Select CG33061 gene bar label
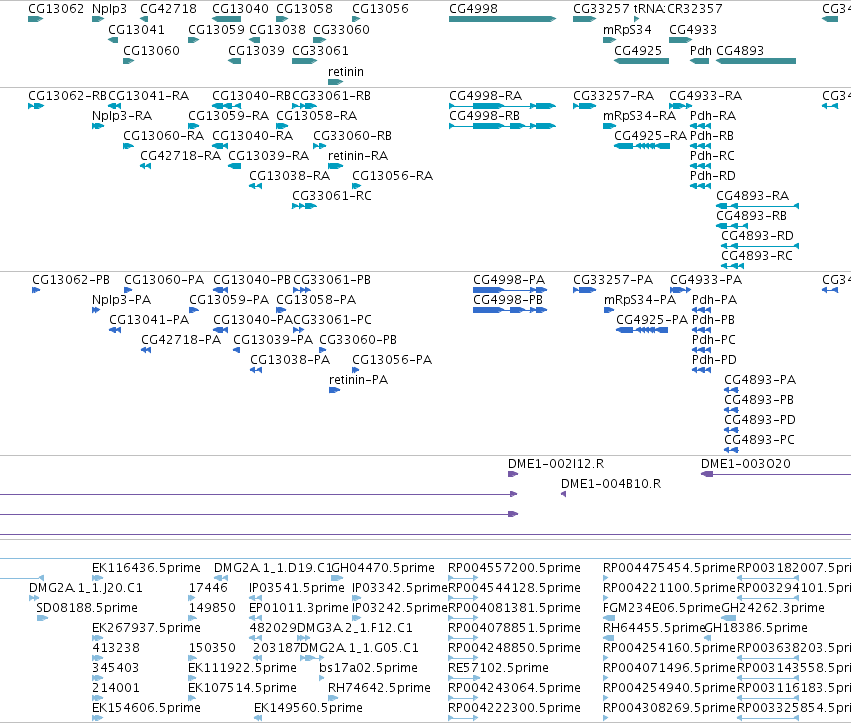This screenshot has height=723, width=851. click(320, 50)
